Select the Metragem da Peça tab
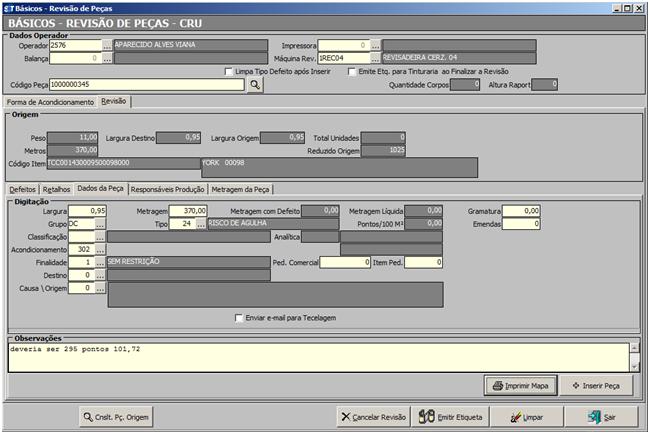The image size is (650, 434). 240,188
